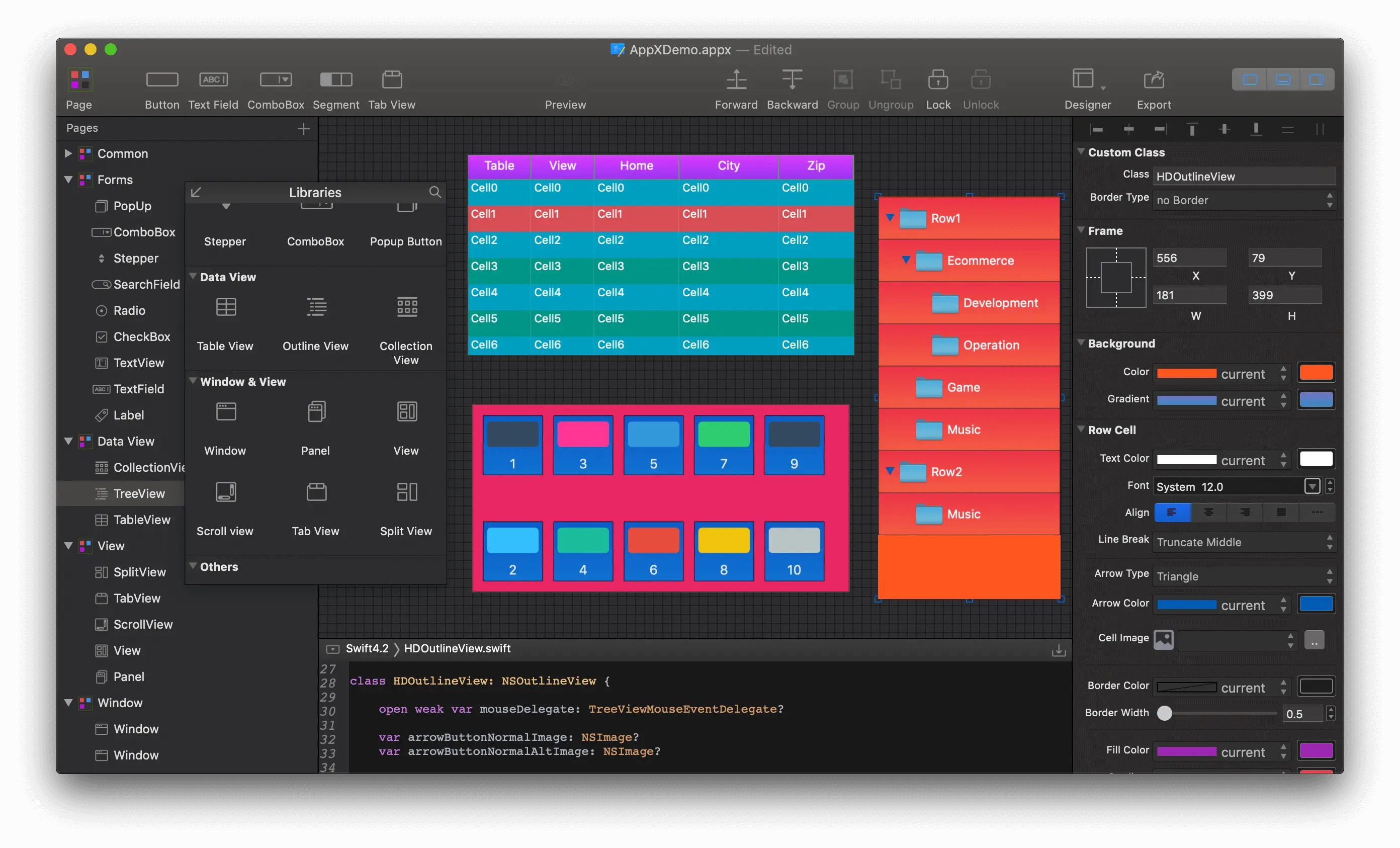Choose center text alignment option
Image resolution: width=1400 pixels, height=848 pixels.
(x=1208, y=513)
